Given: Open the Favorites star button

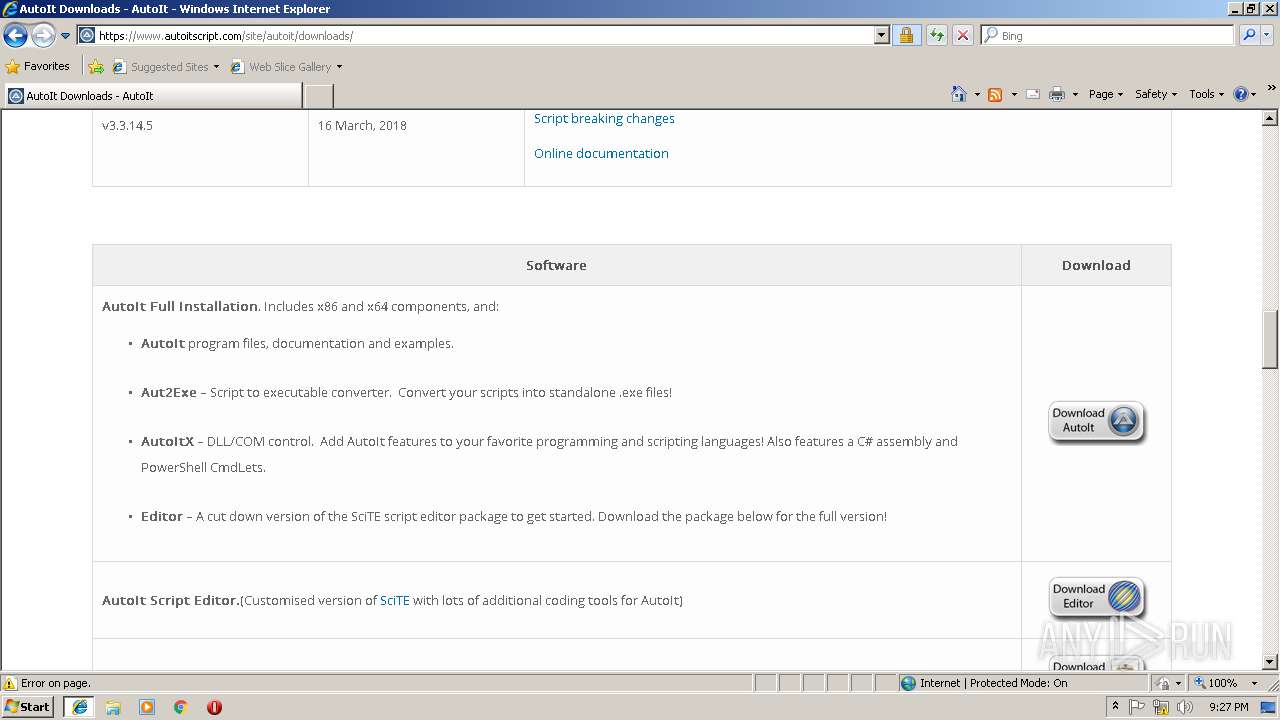Looking at the screenshot, I should [x=38, y=66].
